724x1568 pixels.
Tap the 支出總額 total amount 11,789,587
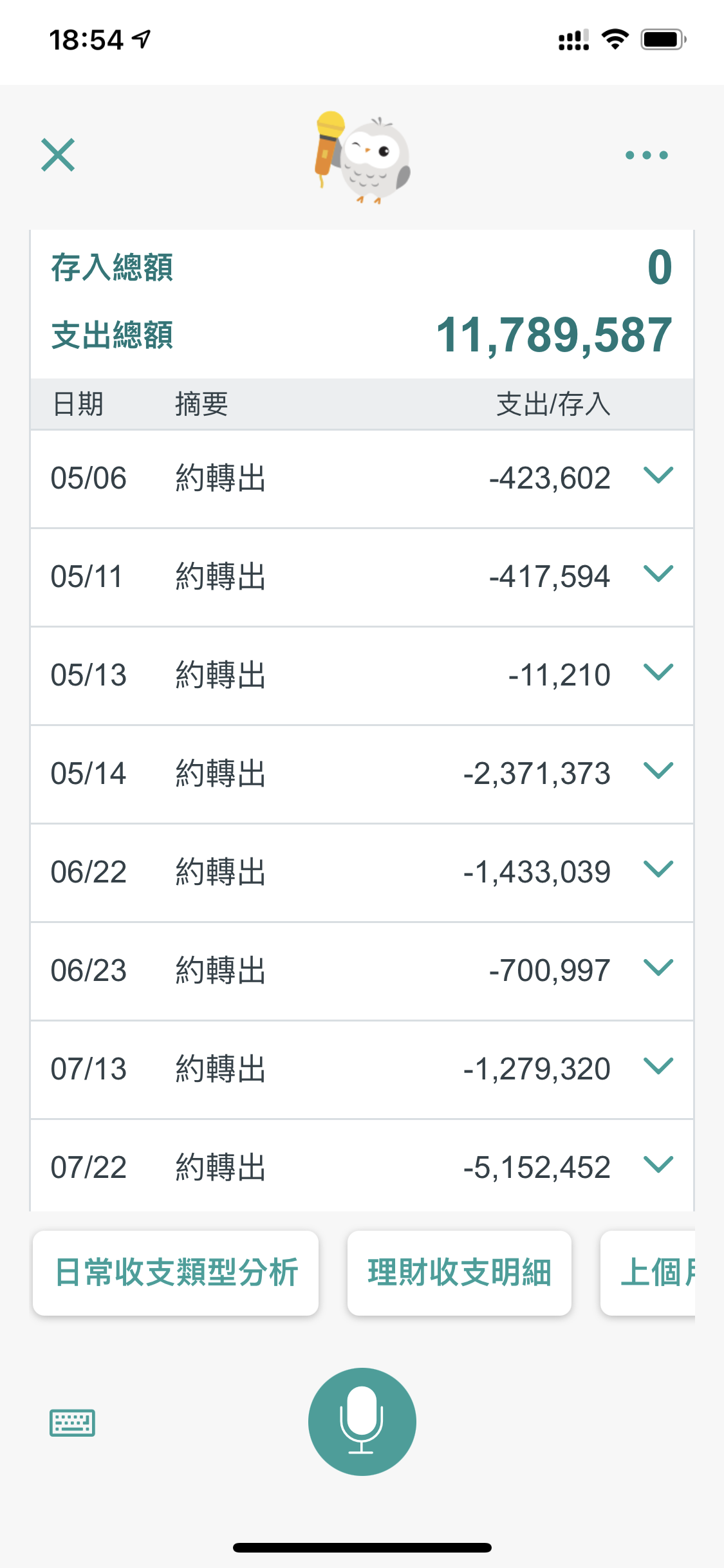553,335
